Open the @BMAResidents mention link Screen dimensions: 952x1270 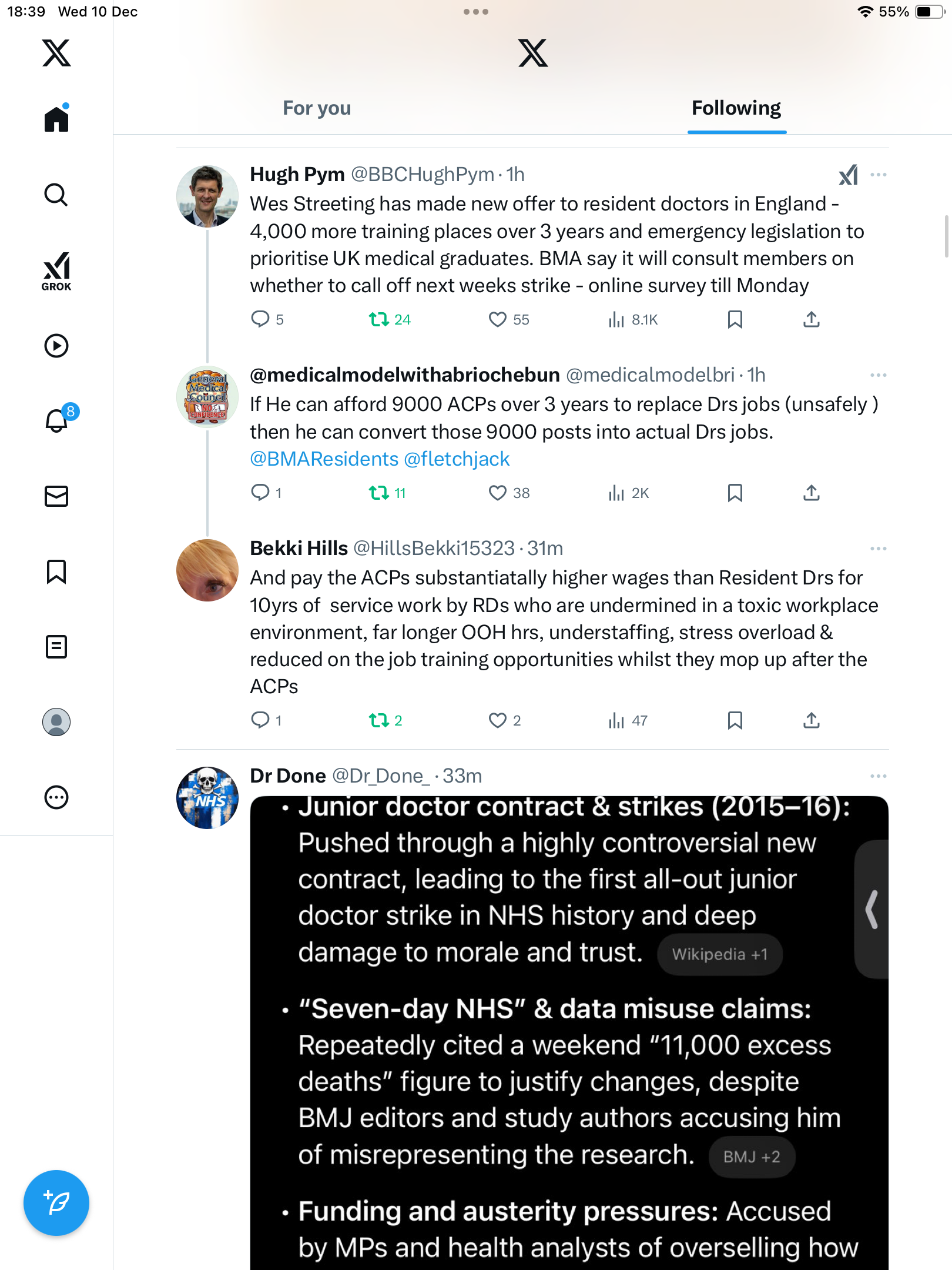point(324,459)
